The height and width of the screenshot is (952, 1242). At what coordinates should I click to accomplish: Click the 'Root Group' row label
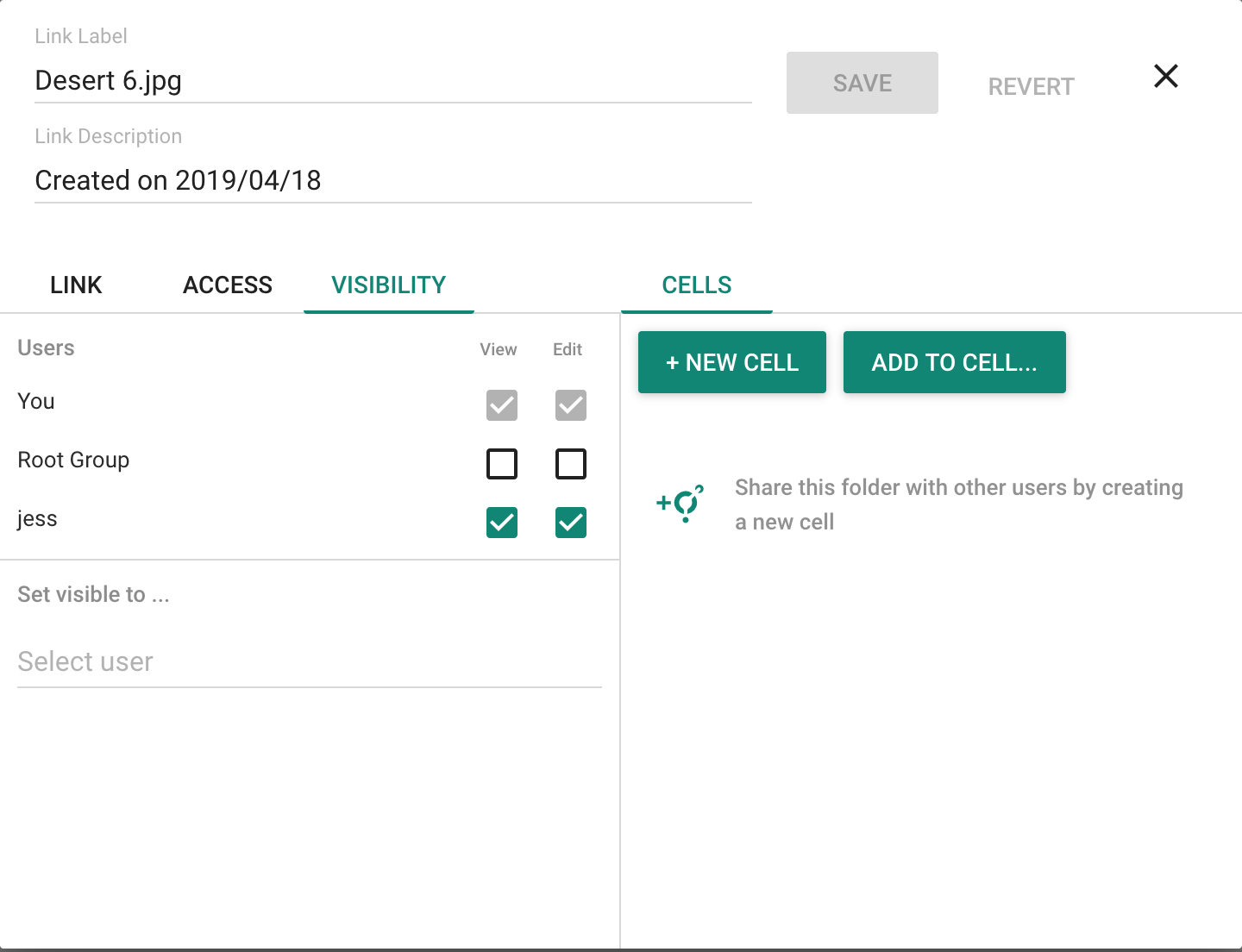(73, 460)
